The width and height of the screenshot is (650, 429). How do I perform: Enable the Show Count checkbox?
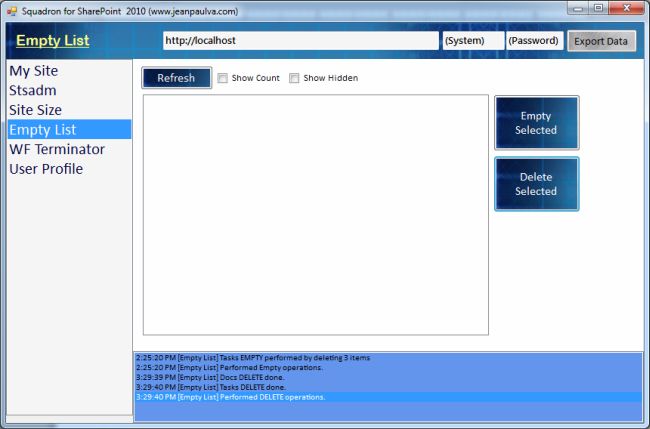click(x=223, y=78)
